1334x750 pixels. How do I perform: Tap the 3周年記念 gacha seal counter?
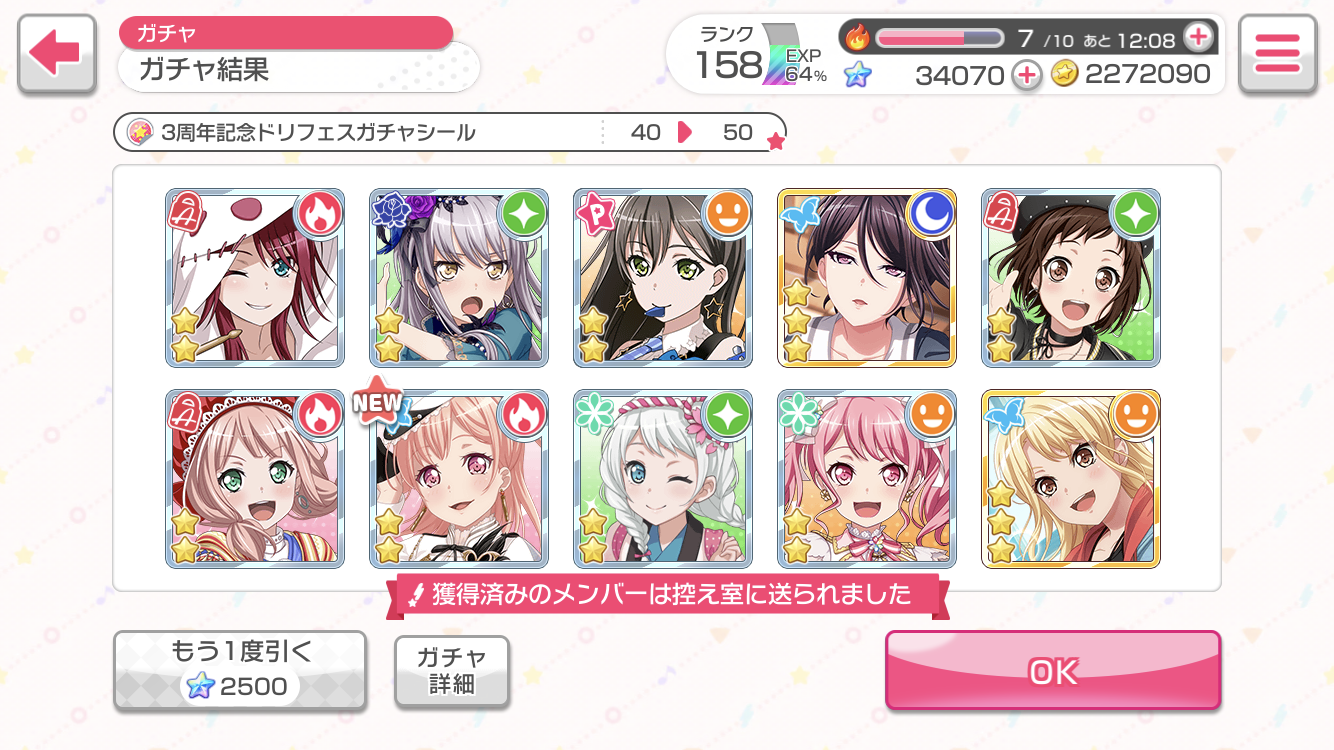(450, 132)
